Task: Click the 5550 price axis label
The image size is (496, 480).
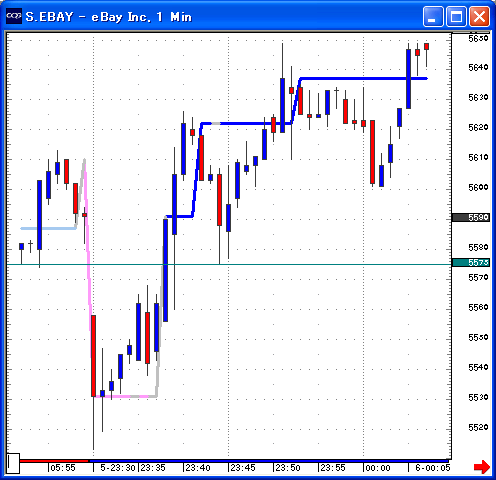Action: coord(478,338)
